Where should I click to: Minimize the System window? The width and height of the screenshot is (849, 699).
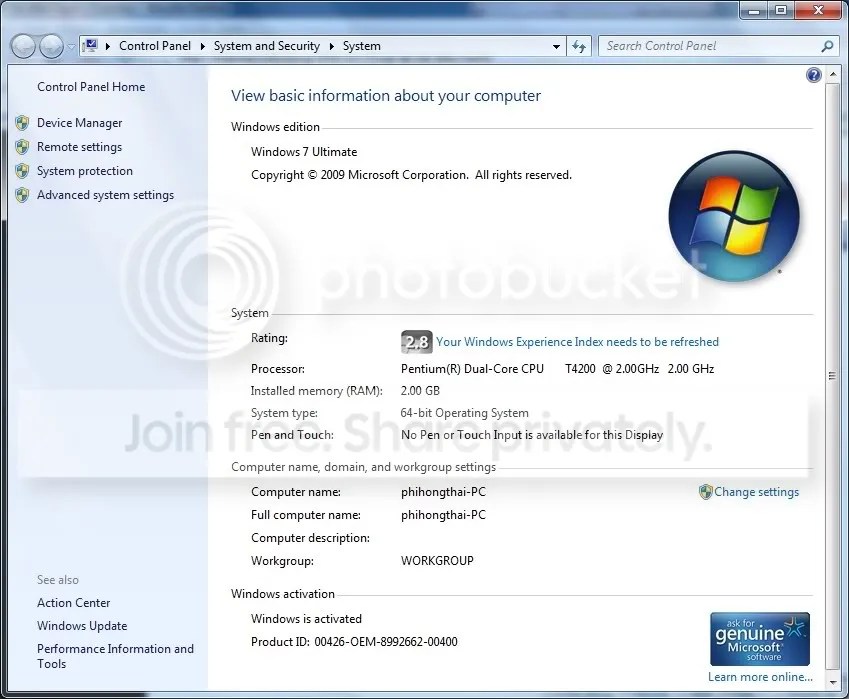753,10
